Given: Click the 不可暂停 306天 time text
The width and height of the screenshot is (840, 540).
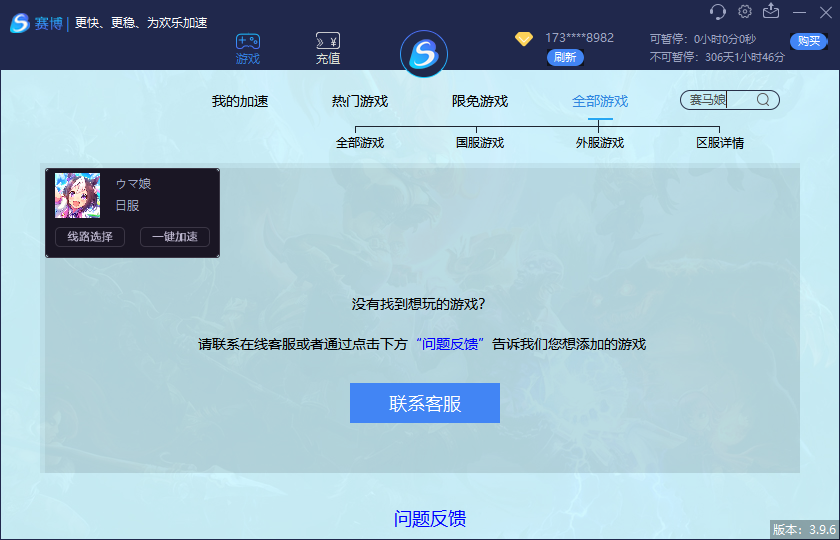Looking at the screenshot, I should tap(717, 57).
